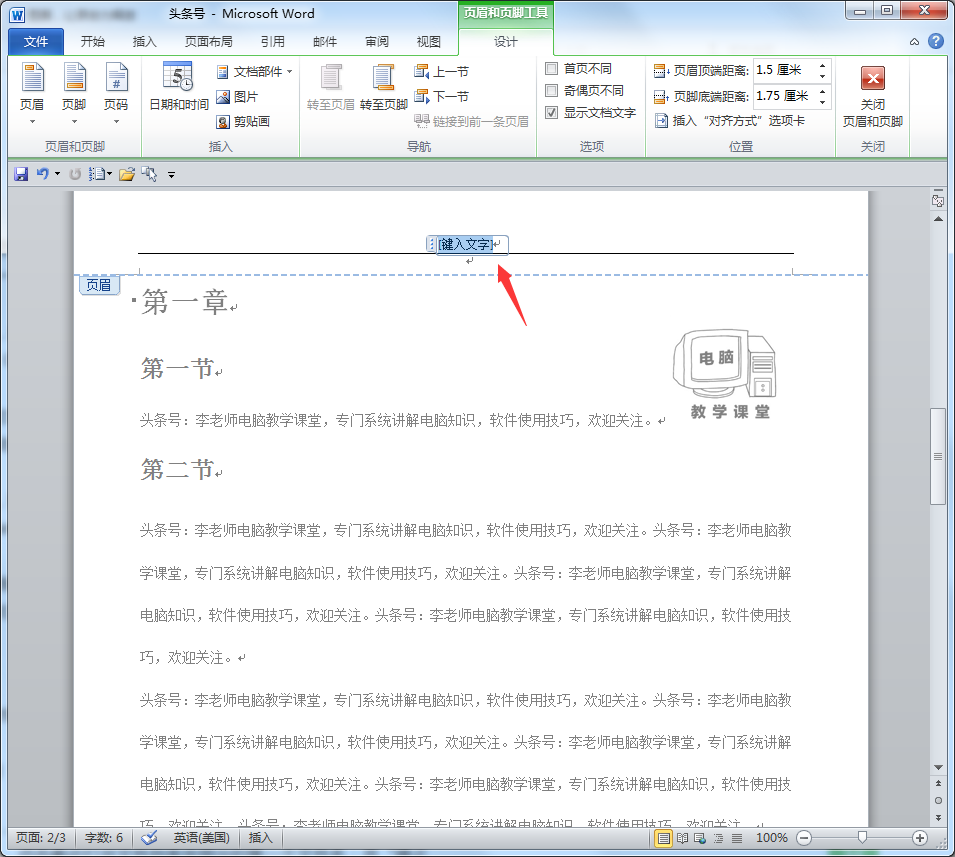Click 页眉顶端距离 value field
955x857 pixels.
click(784, 70)
